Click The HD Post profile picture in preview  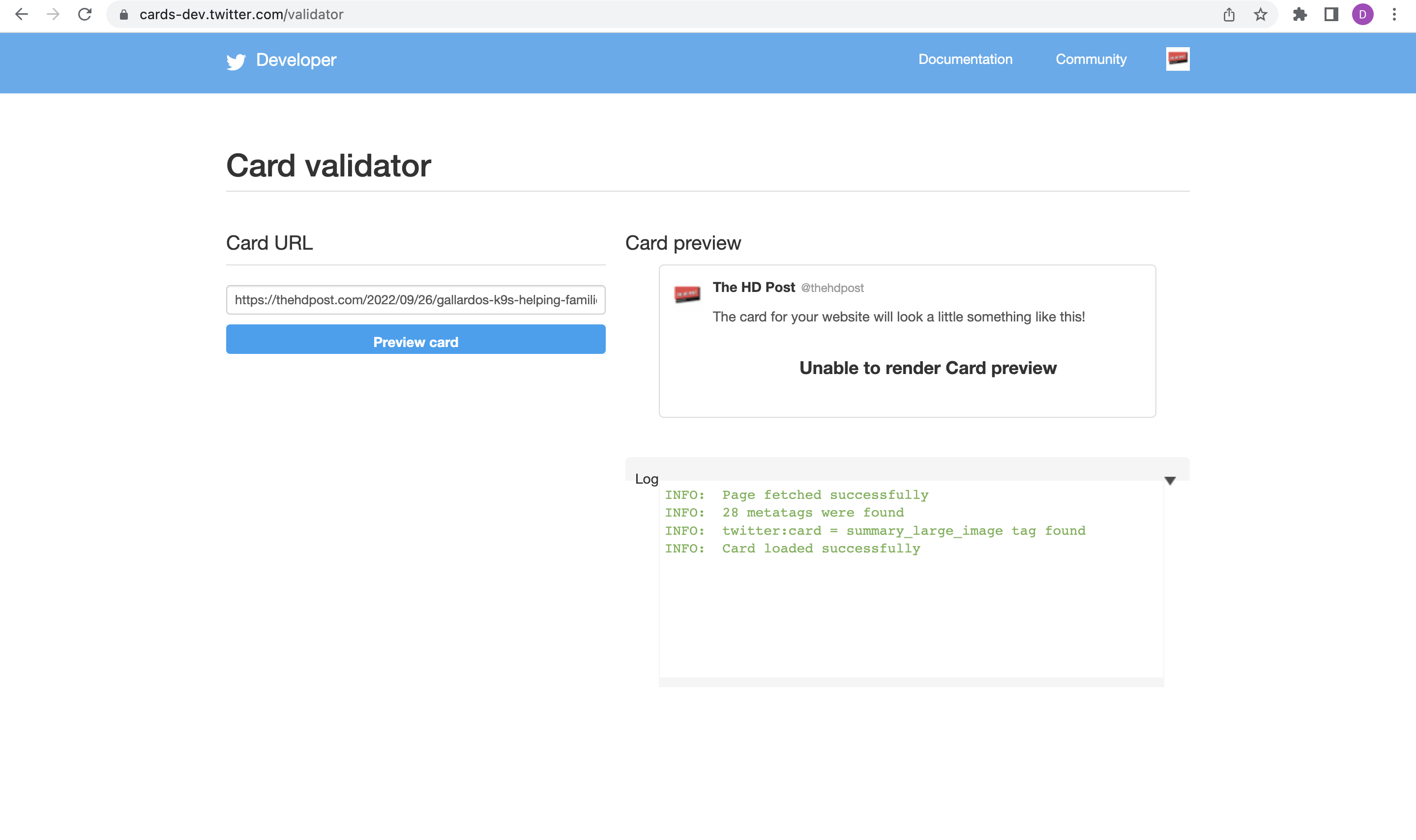pos(687,293)
